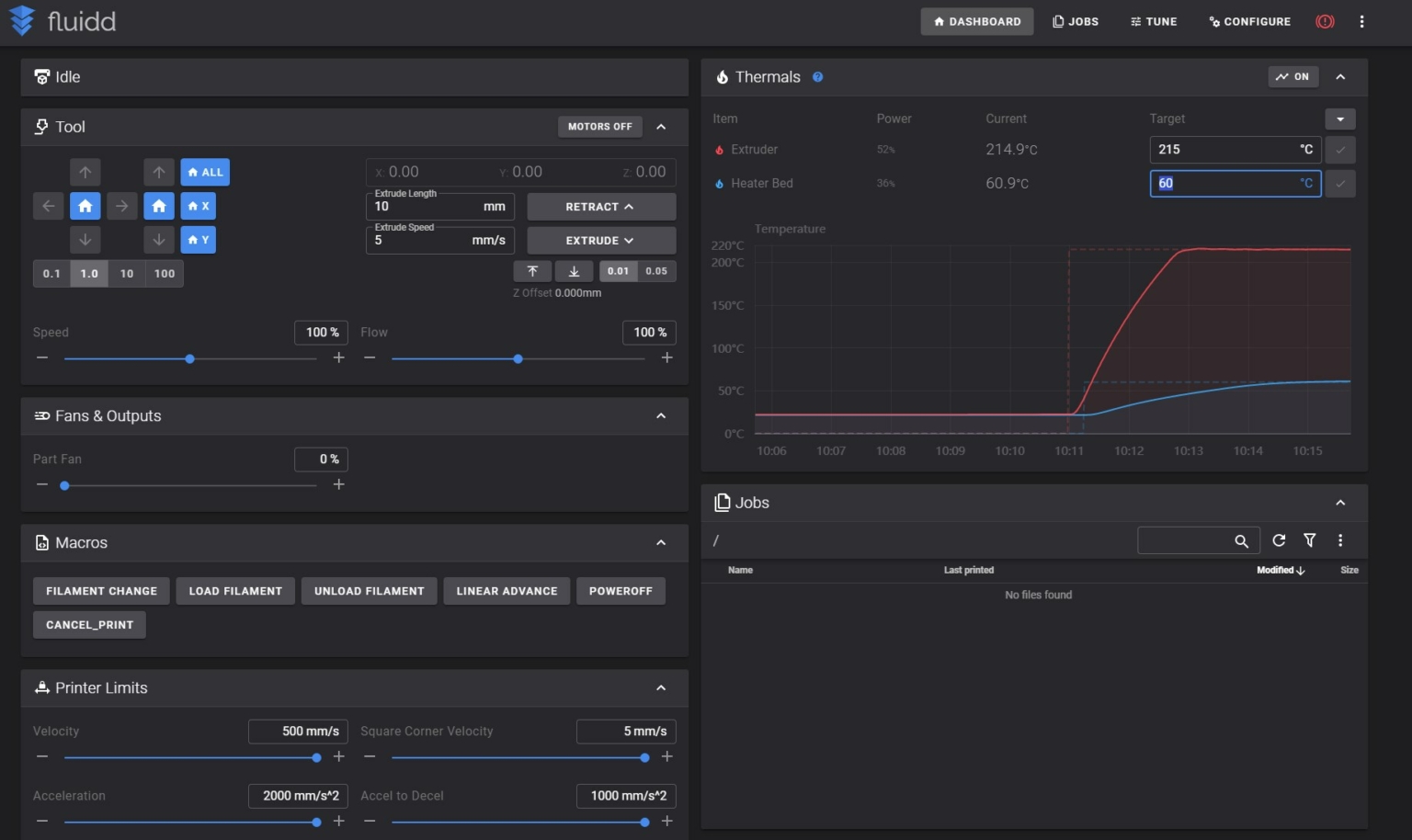Image resolution: width=1412 pixels, height=840 pixels.
Task: Go to the Configure tab
Action: [x=1250, y=21]
